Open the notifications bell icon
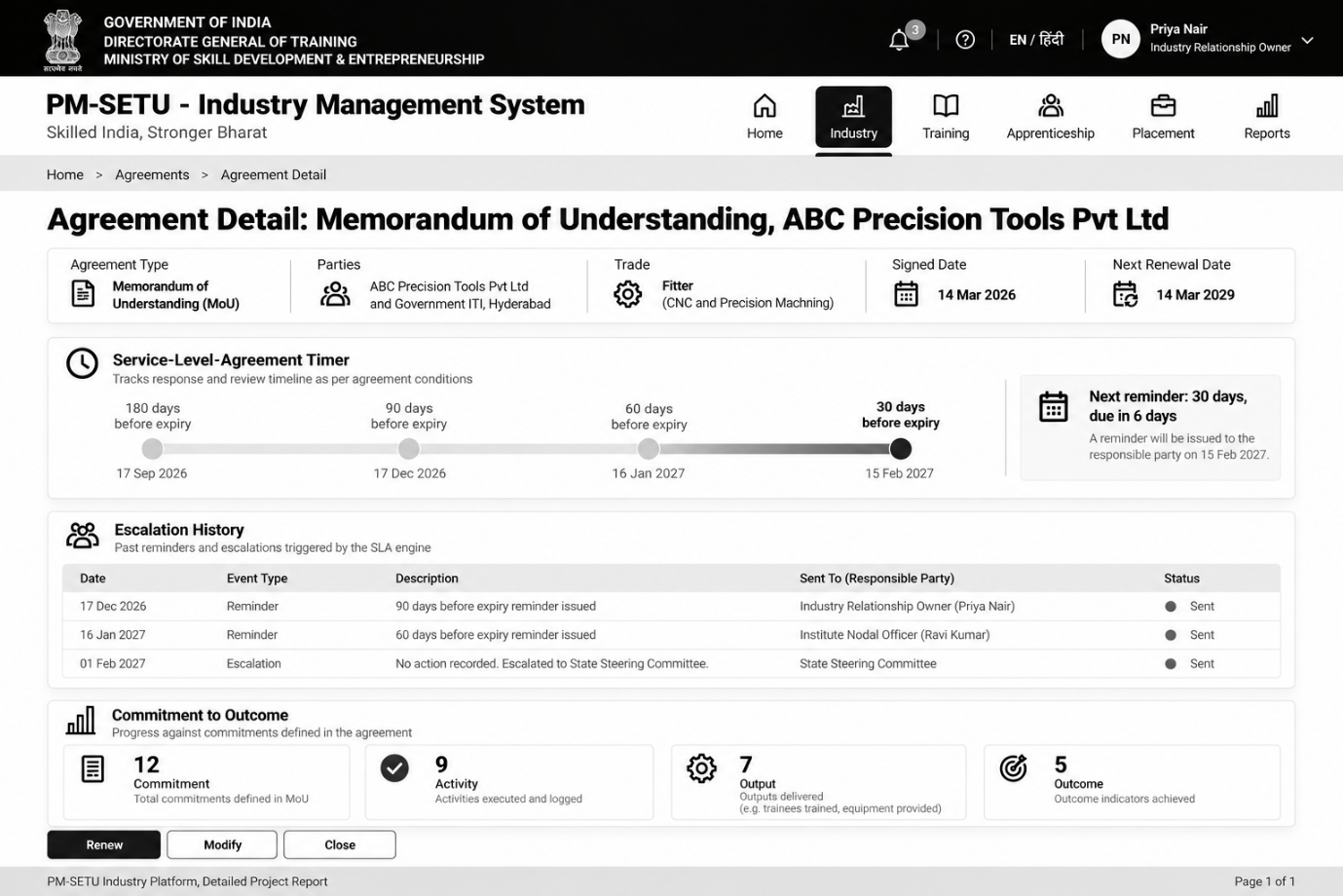 [x=899, y=40]
